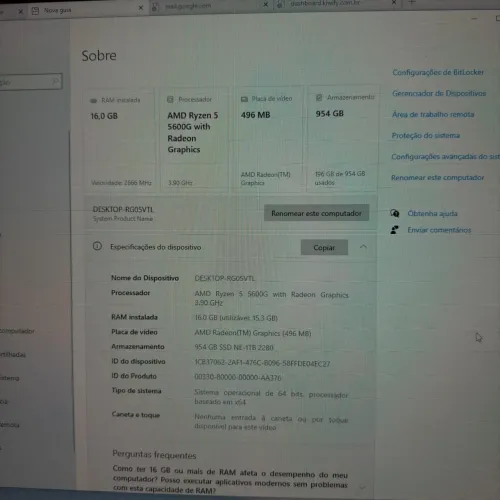The image size is (500, 500).
Task: Select the Armazenamento 954 GB card
Action: (x=342, y=138)
